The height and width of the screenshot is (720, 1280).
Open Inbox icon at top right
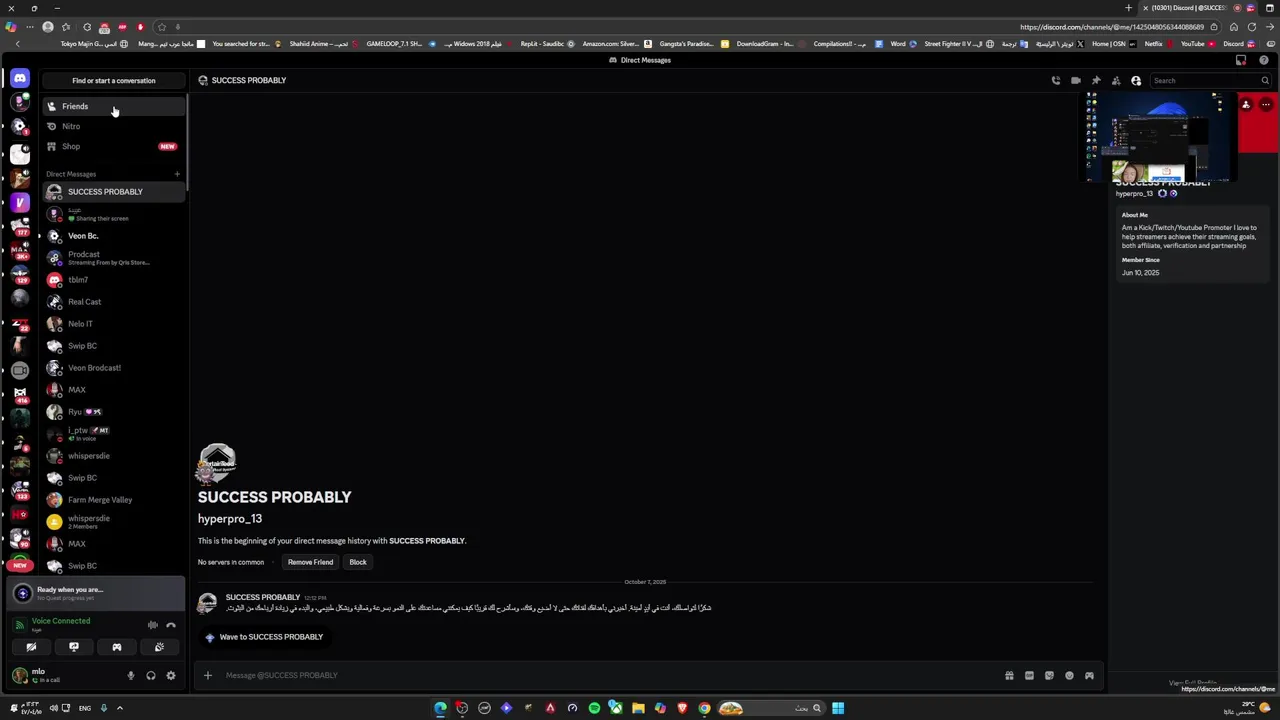click(1241, 60)
